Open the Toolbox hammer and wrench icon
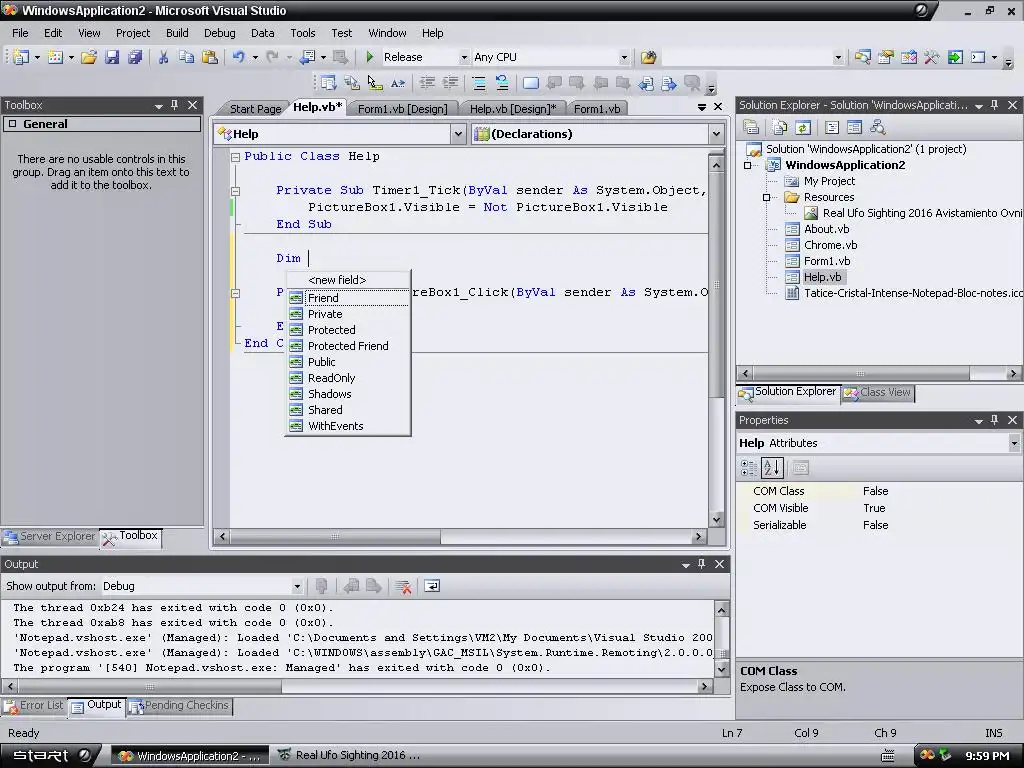Image resolution: width=1024 pixels, height=768 pixels. coord(932,57)
